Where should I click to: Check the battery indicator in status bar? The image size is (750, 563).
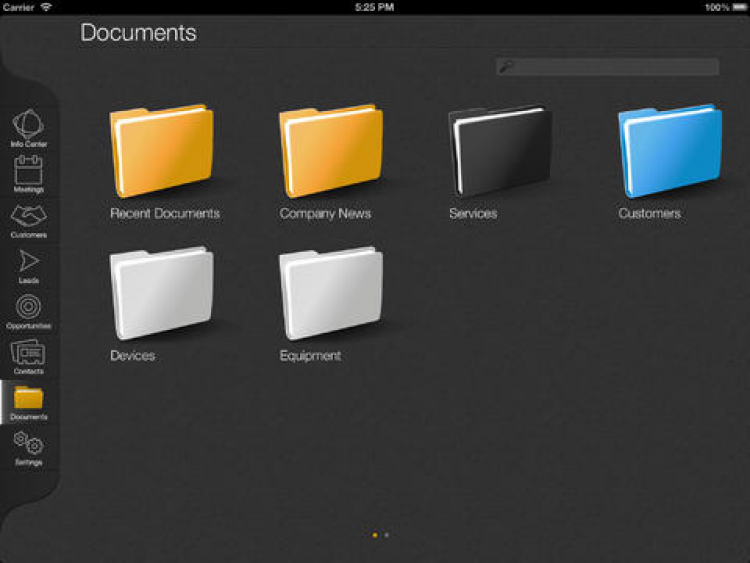pos(739,7)
